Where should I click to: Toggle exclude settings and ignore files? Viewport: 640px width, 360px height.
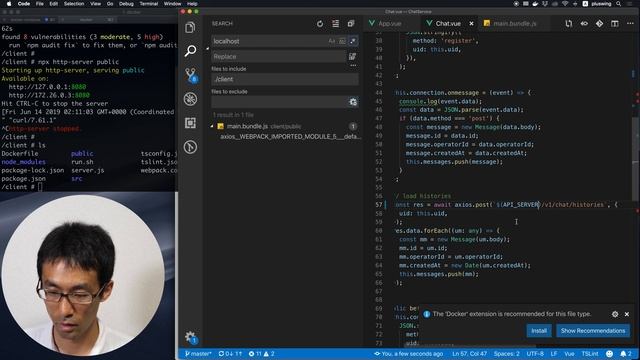tap(353, 102)
